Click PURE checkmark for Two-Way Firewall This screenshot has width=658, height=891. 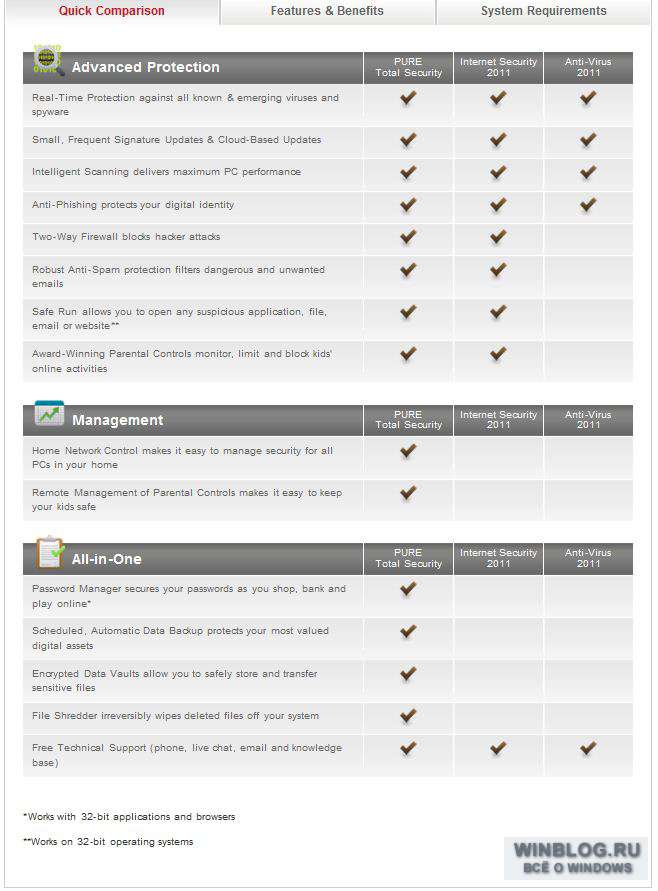pos(408,236)
